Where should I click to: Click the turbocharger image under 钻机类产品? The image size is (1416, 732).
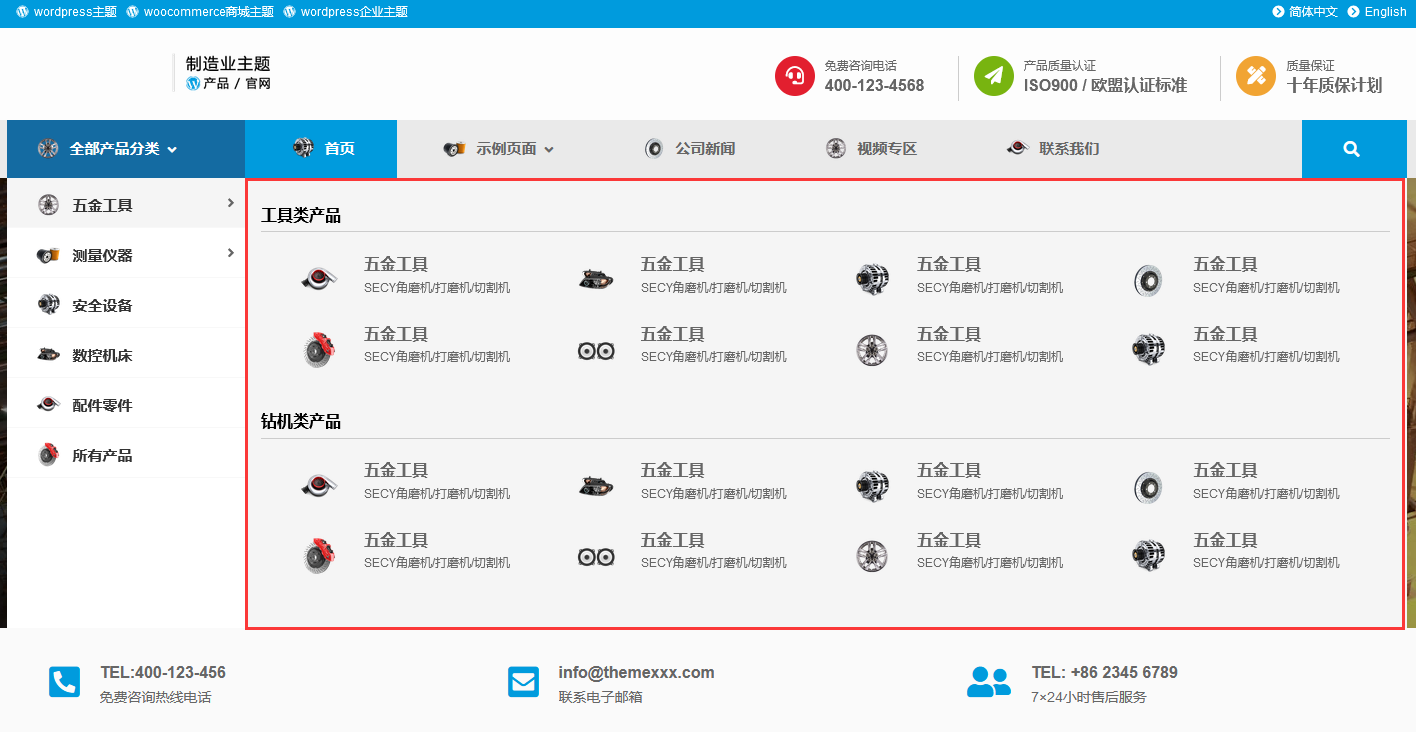pos(319,485)
